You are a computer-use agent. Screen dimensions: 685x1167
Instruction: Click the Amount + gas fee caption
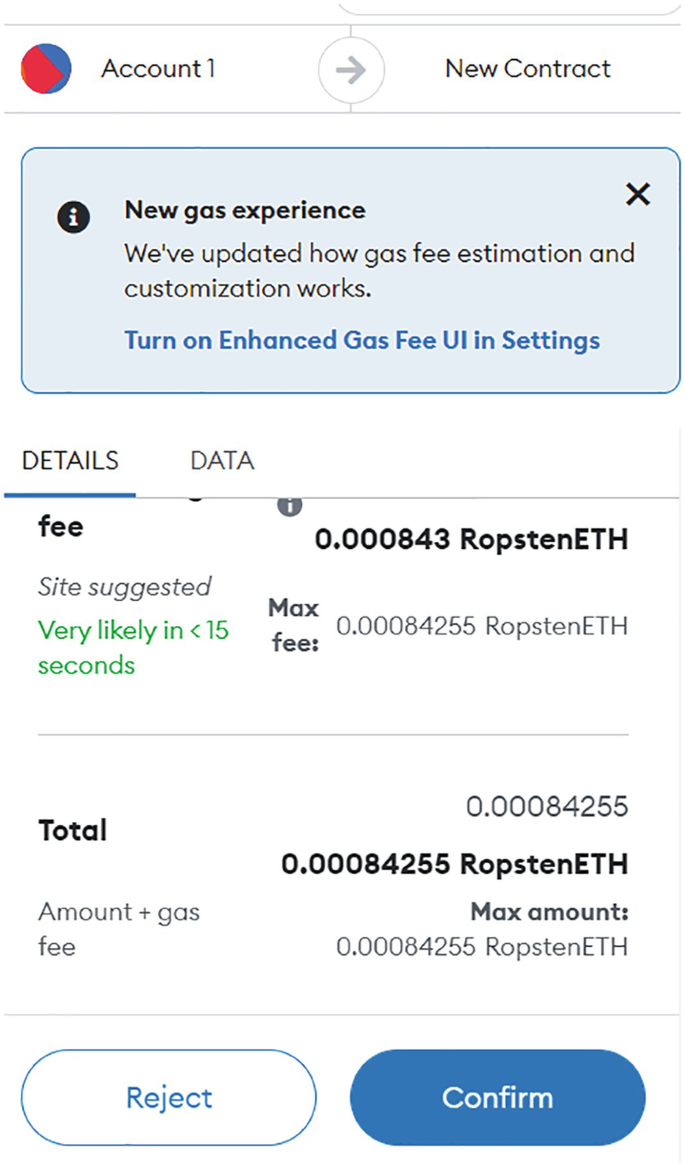pyautogui.click(x=118, y=928)
